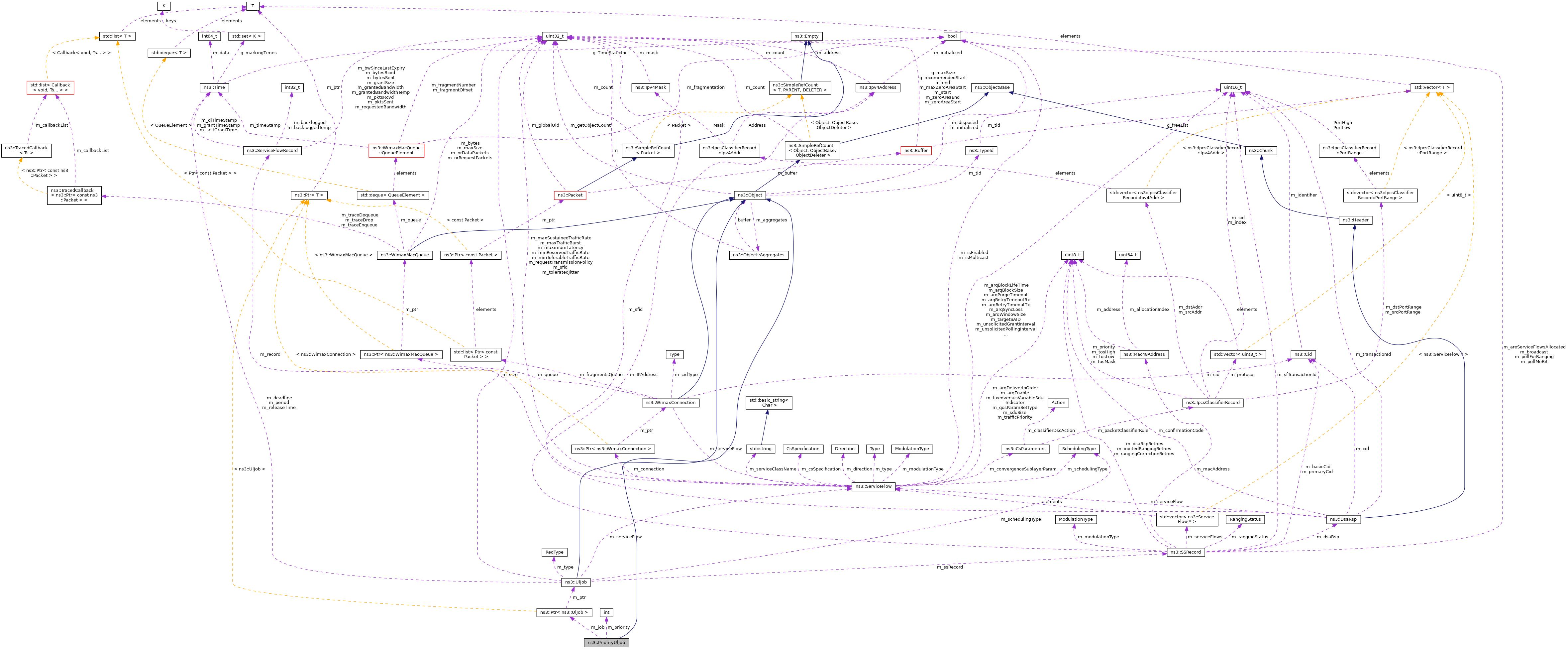The height and width of the screenshot is (649, 1568).
Task: Select the ns3::Ptr< ns3::WimaxConnection > node
Action: (x=613, y=449)
